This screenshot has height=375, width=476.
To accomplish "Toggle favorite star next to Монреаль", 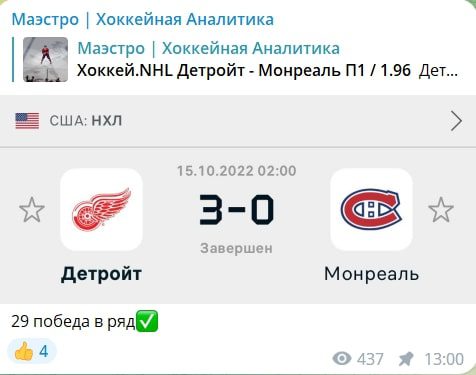I will click(x=441, y=210).
